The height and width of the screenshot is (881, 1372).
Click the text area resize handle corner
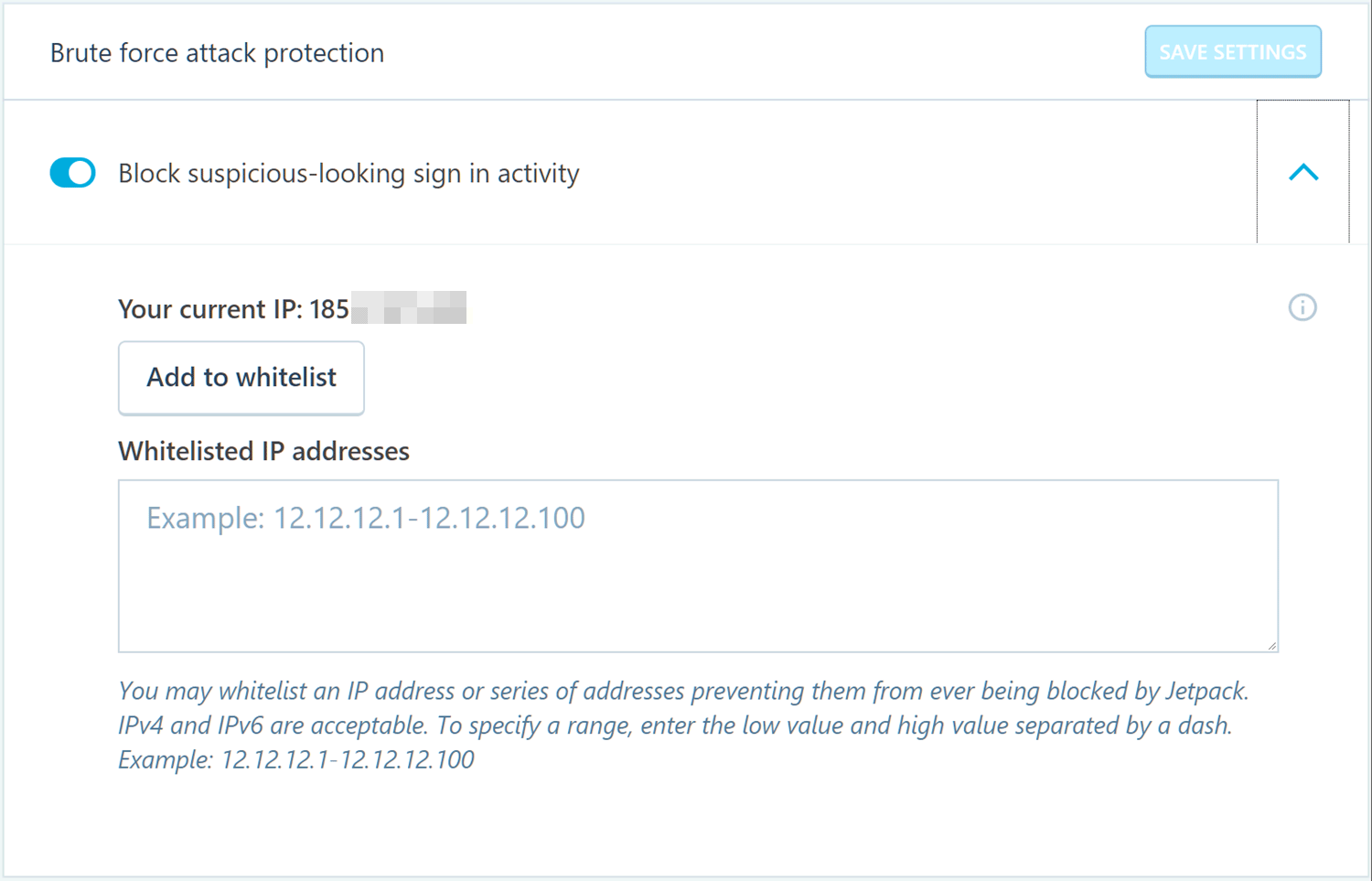[1271, 645]
